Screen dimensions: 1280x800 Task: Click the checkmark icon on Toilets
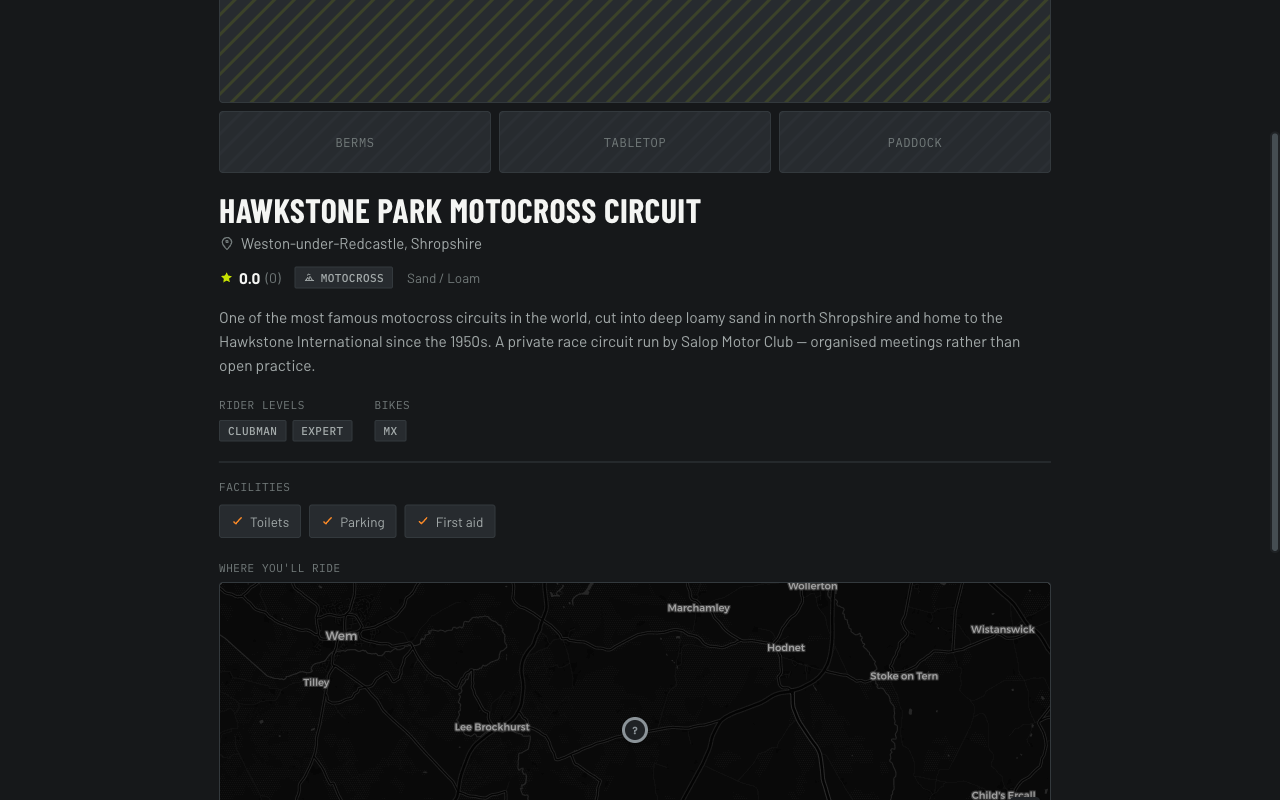(237, 521)
